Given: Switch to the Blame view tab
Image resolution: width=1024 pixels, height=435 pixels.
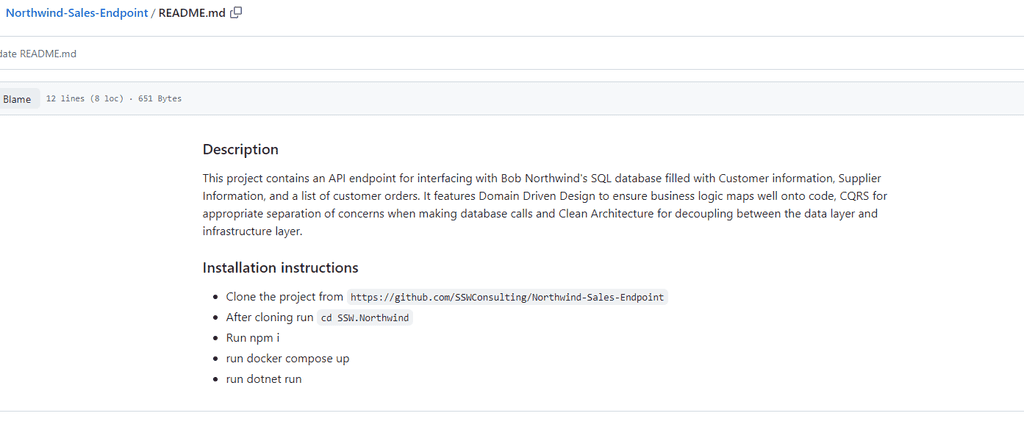Looking at the screenshot, I should (17, 99).
